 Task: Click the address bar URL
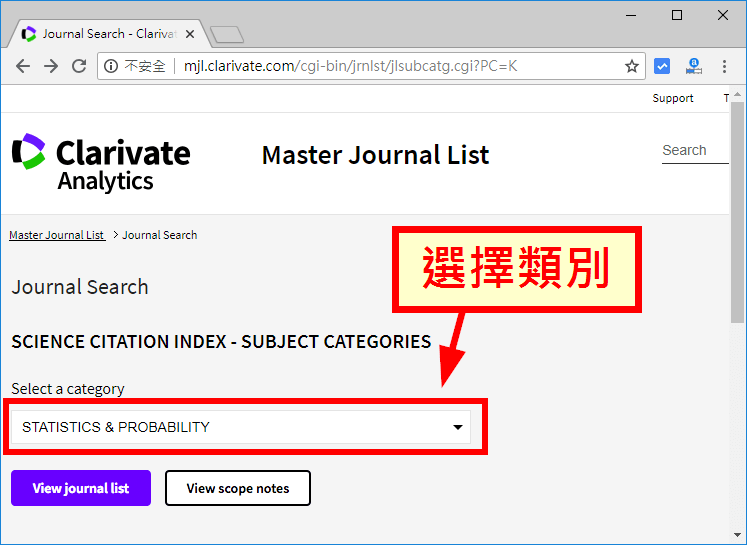point(350,67)
